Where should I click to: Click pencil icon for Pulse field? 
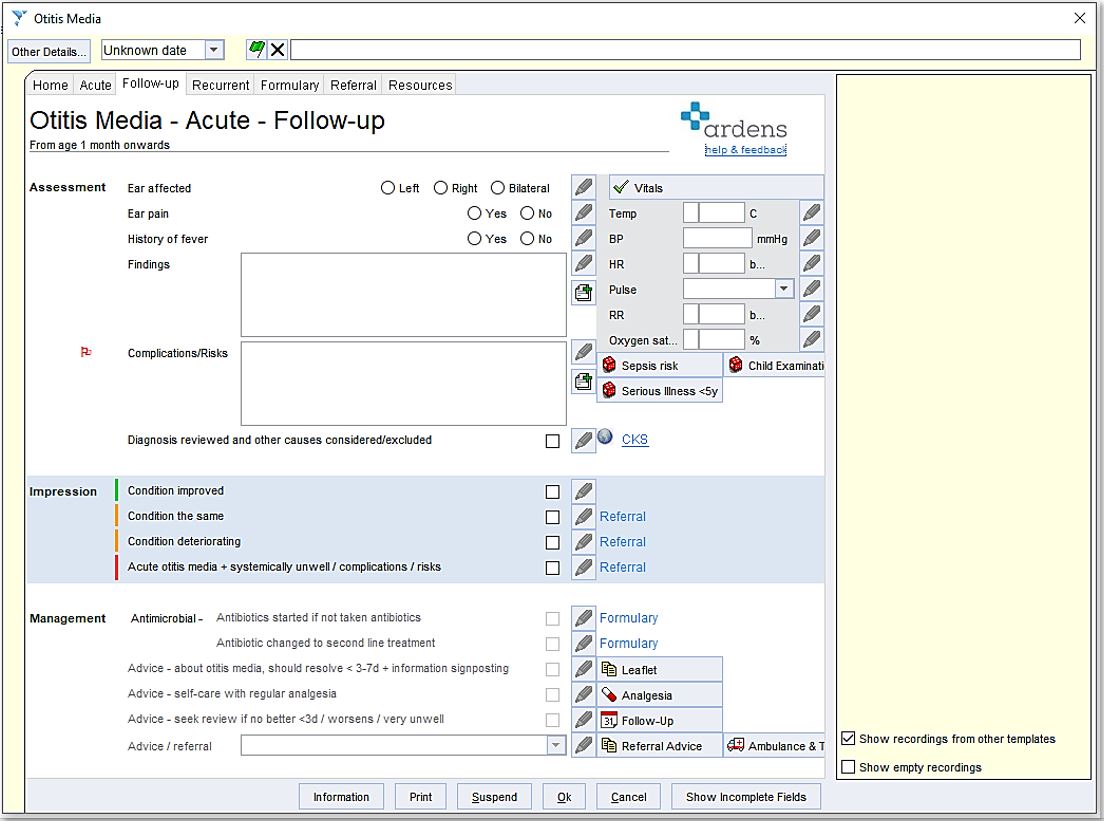pos(811,289)
